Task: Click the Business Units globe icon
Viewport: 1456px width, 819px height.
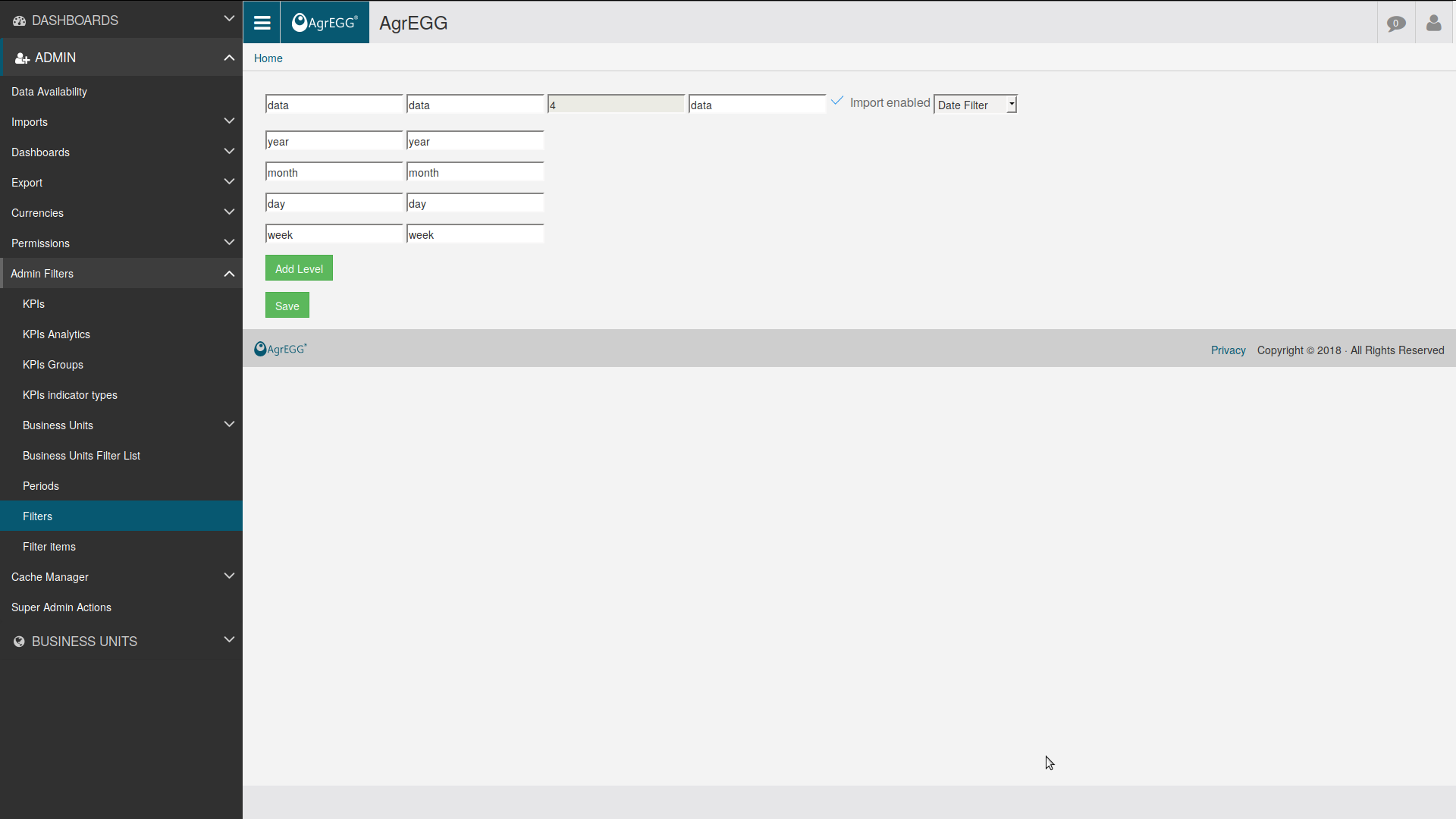Action: 19,642
